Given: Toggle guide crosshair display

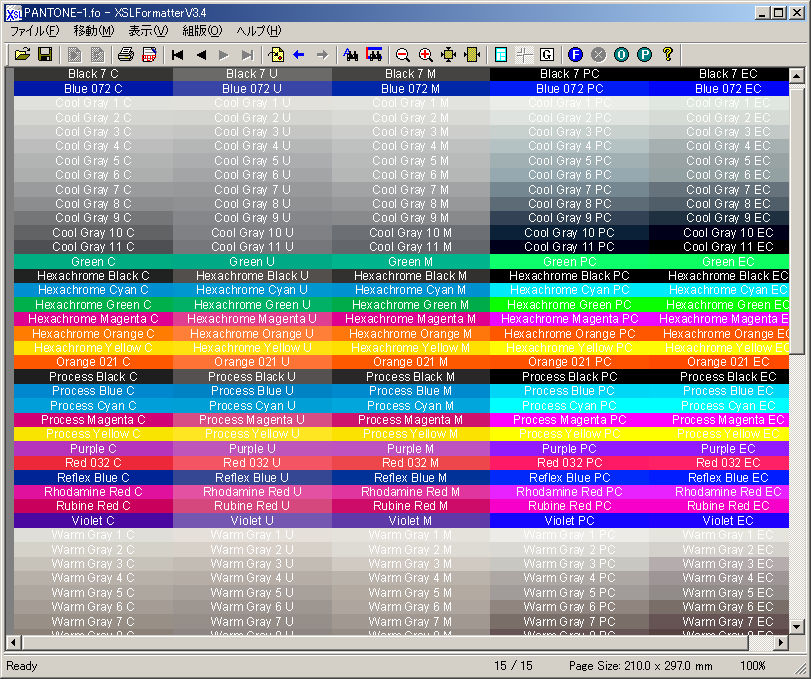Looking at the screenshot, I should pos(523,54).
